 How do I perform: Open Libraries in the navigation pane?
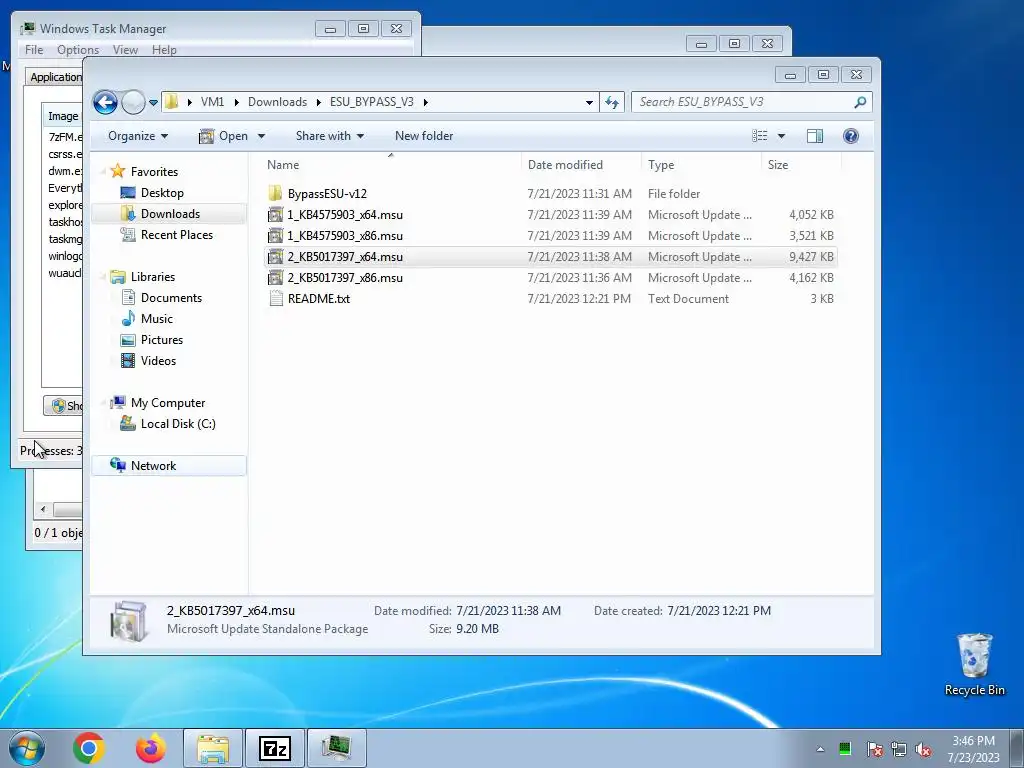pyautogui.click(x=153, y=276)
